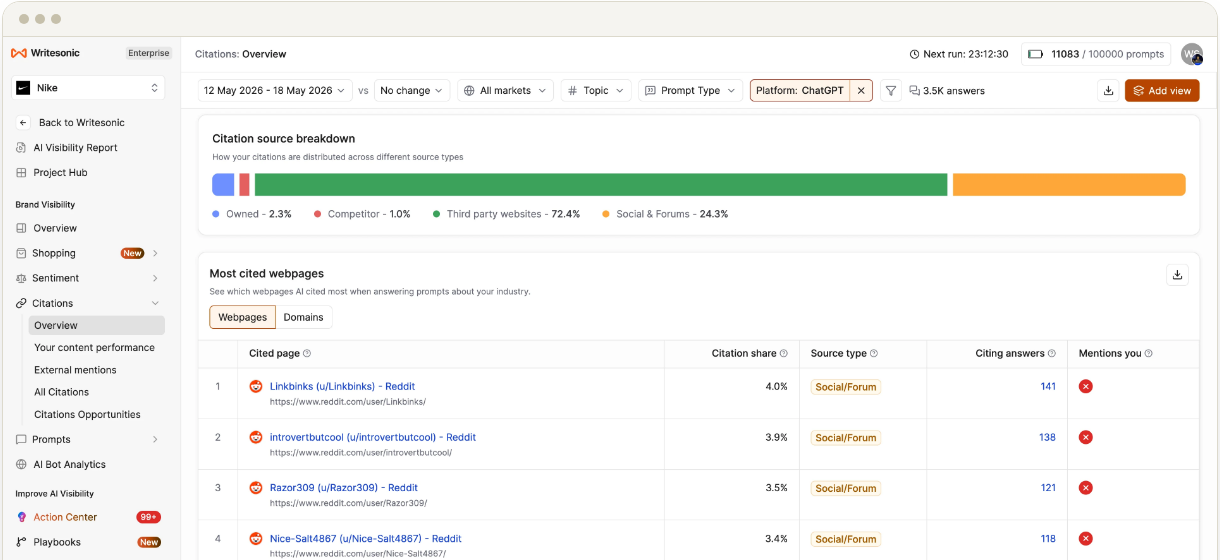This screenshot has width=1220, height=560.
Task: Collapse the Citations sidebar section
Action: pyautogui.click(x=155, y=303)
